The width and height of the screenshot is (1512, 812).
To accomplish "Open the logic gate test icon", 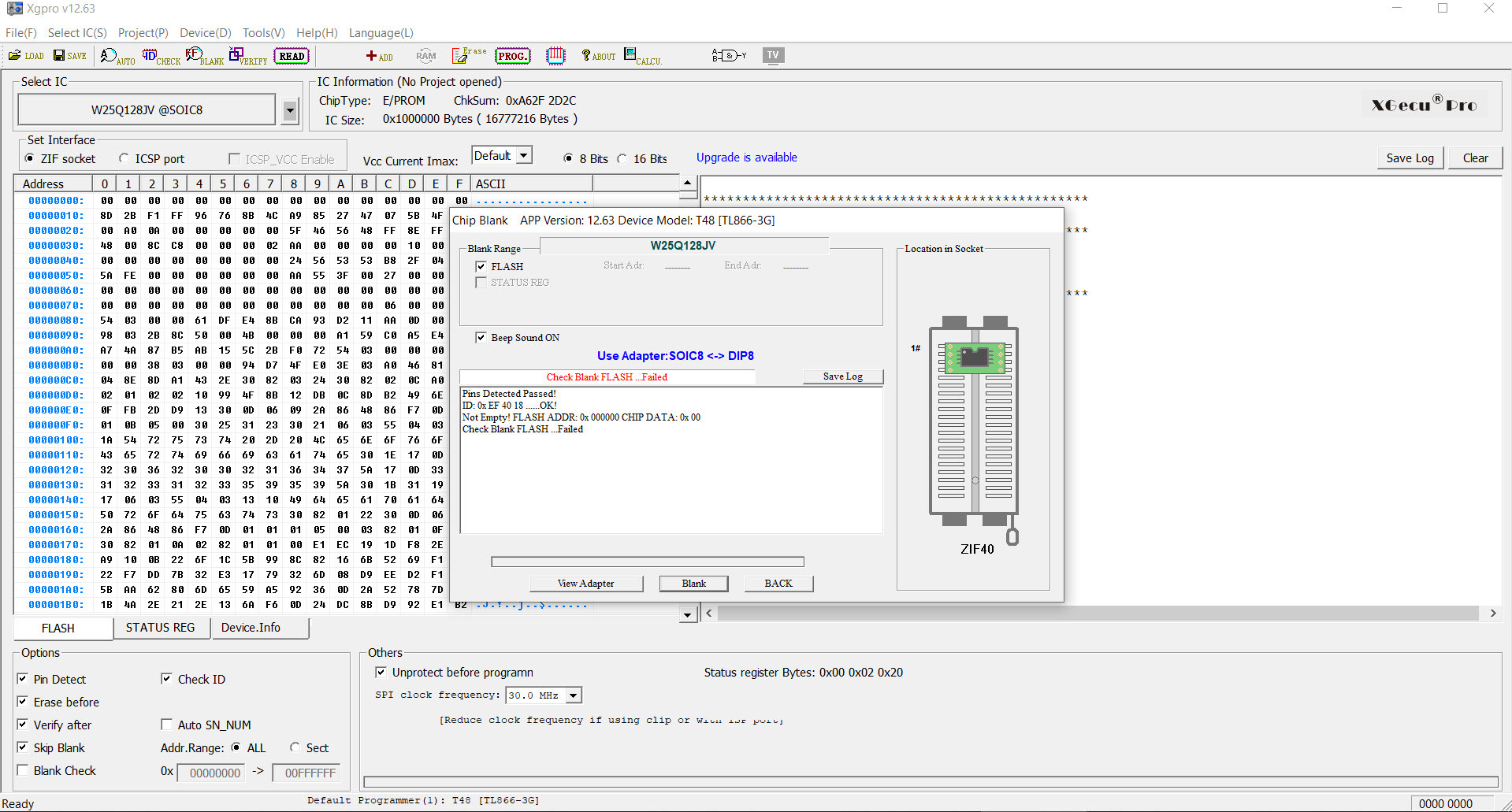I will pyautogui.click(x=728, y=55).
